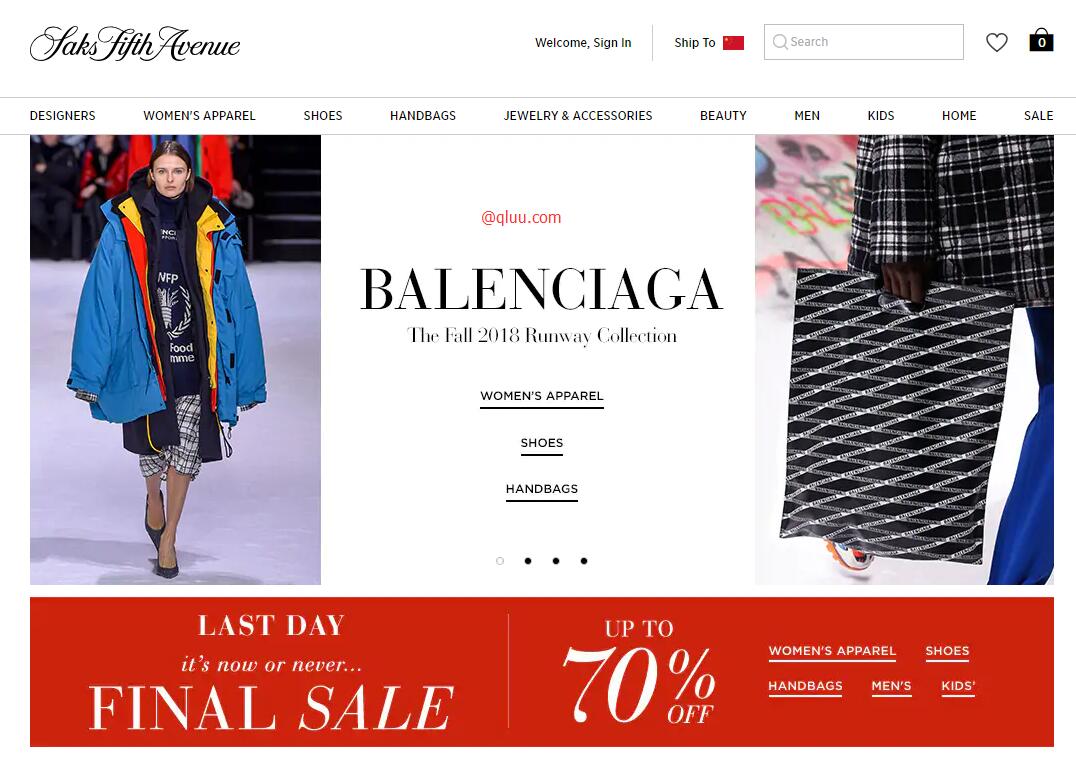Select the second carousel dot
The width and height of the screenshot is (1076, 757).
(528, 561)
